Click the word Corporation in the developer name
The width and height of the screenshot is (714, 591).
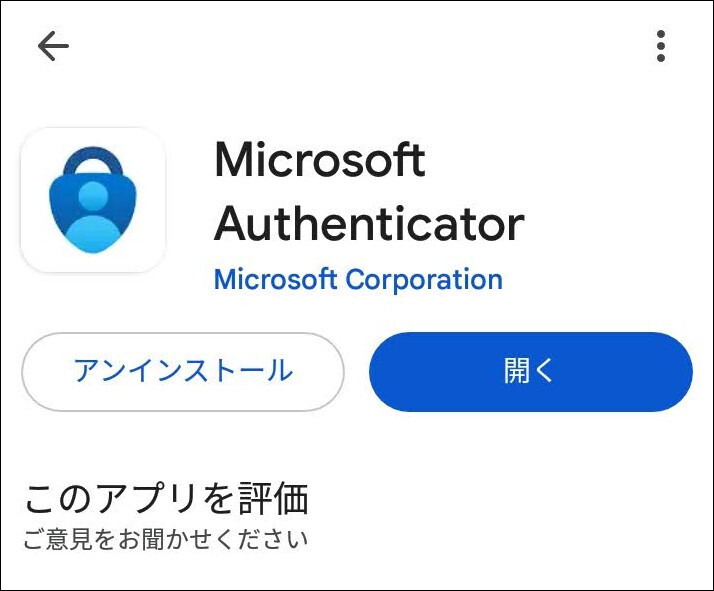pos(424,279)
